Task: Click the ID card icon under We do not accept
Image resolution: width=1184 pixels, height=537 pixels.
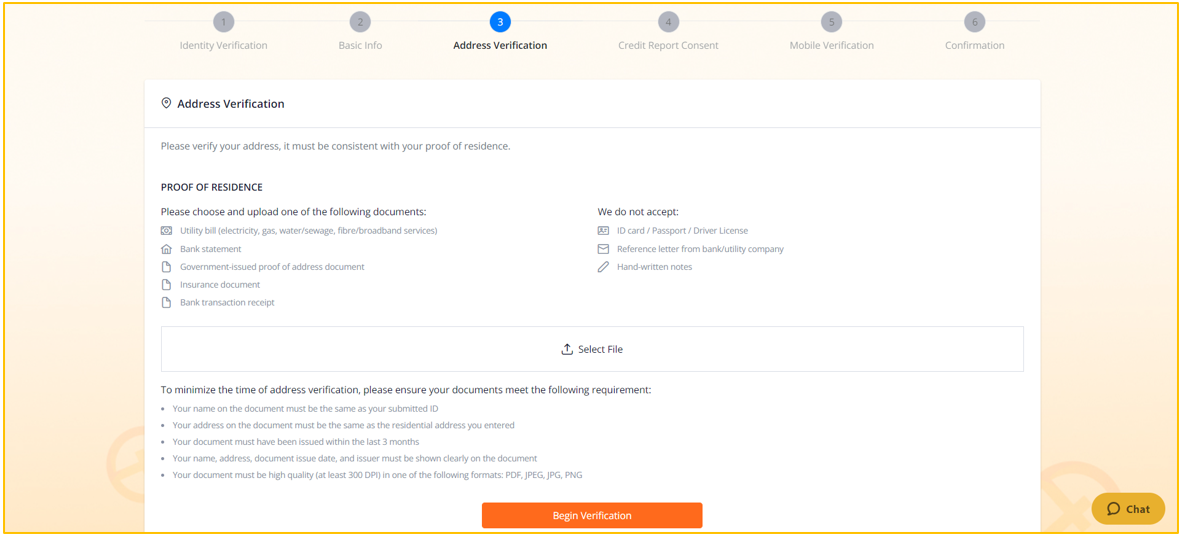Action: (x=603, y=230)
